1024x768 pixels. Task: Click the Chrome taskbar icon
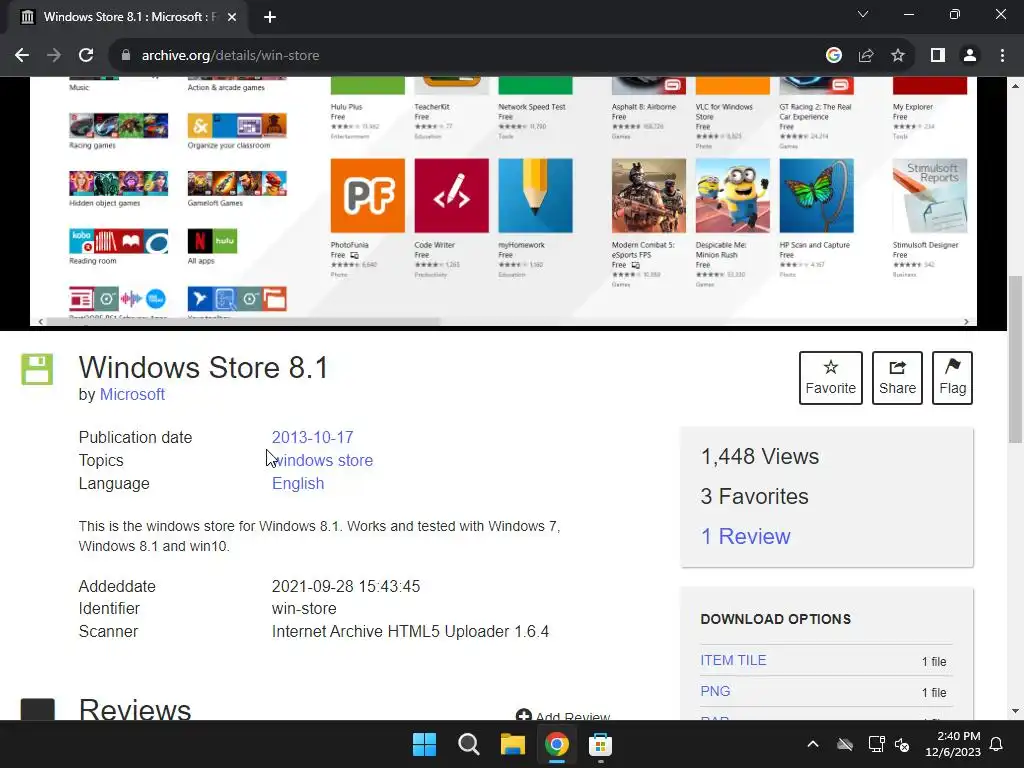tap(556, 744)
